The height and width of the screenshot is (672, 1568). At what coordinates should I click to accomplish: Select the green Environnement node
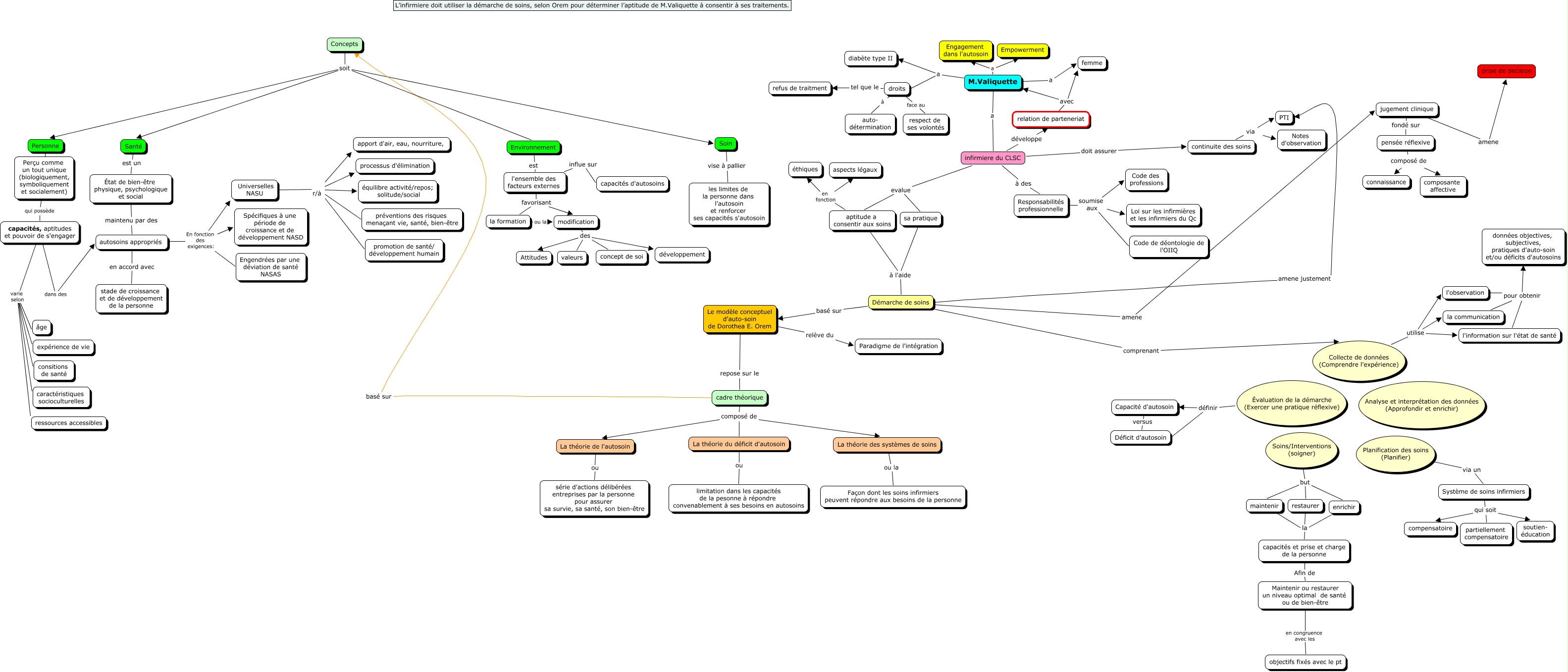(x=532, y=147)
